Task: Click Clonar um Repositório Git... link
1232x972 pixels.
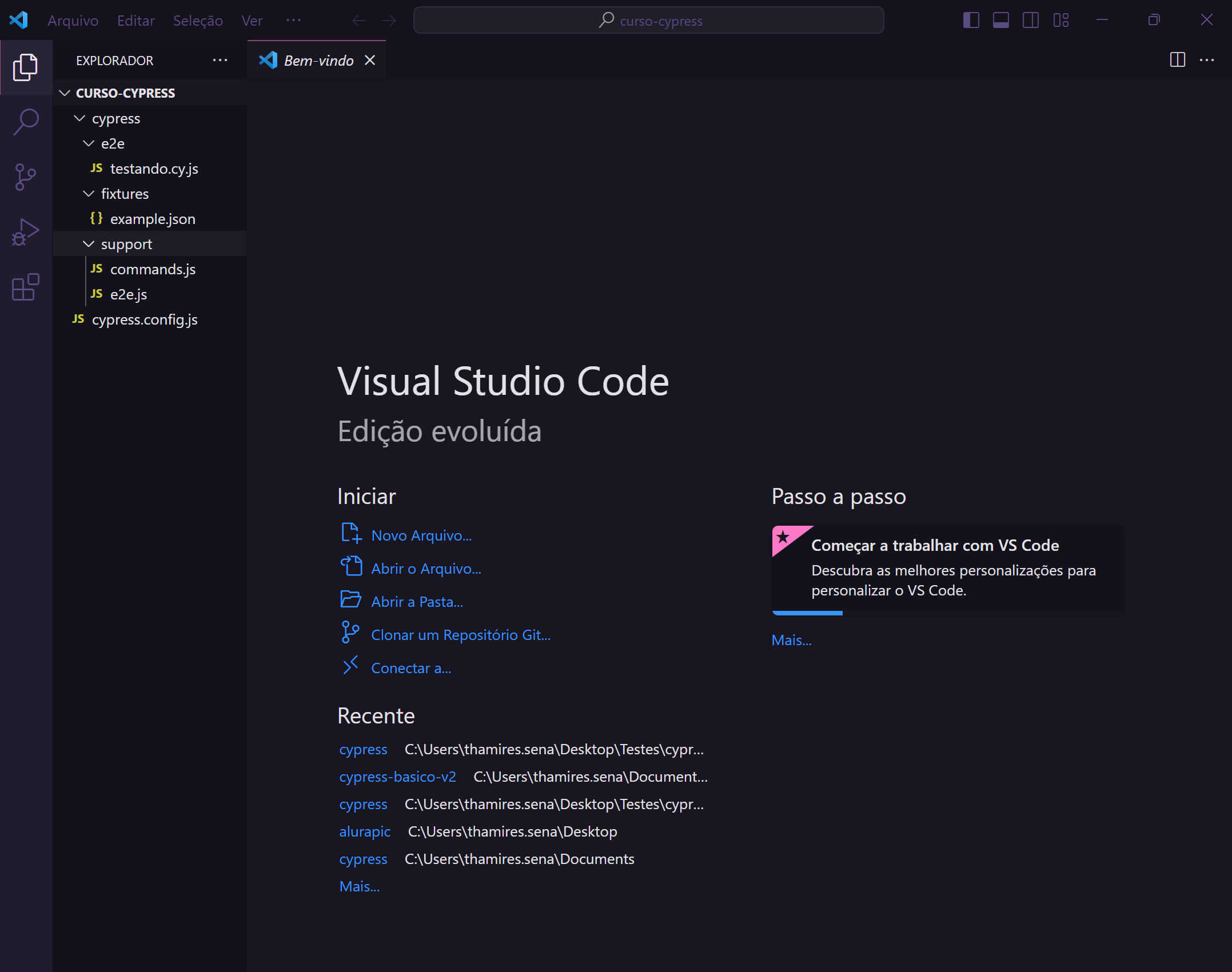Action: click(461, 635)
